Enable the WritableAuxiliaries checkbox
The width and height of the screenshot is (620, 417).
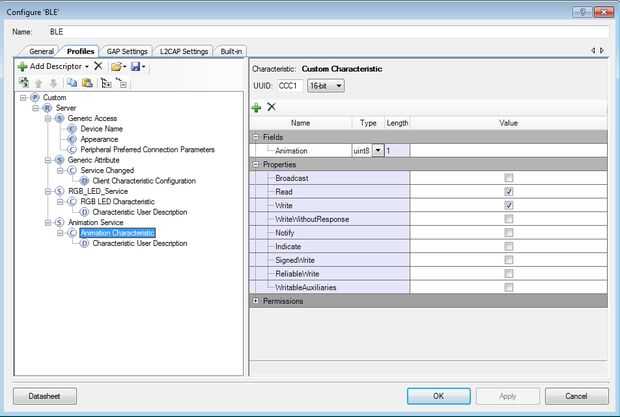[x=508, y=287]
